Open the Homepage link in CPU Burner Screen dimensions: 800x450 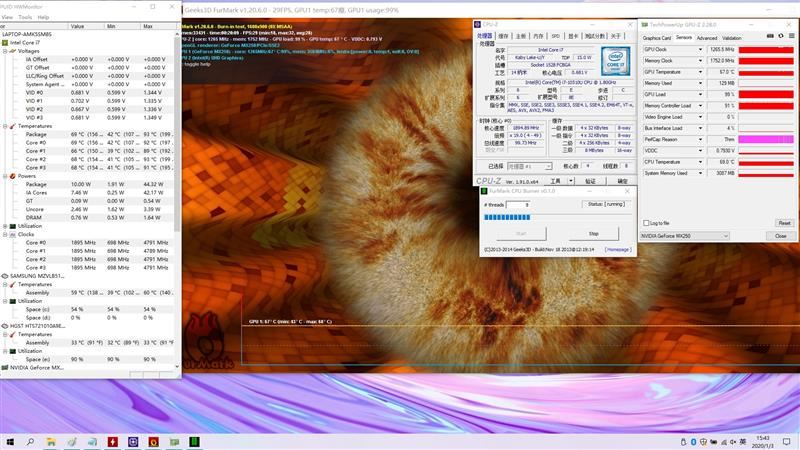coord(617,249)
